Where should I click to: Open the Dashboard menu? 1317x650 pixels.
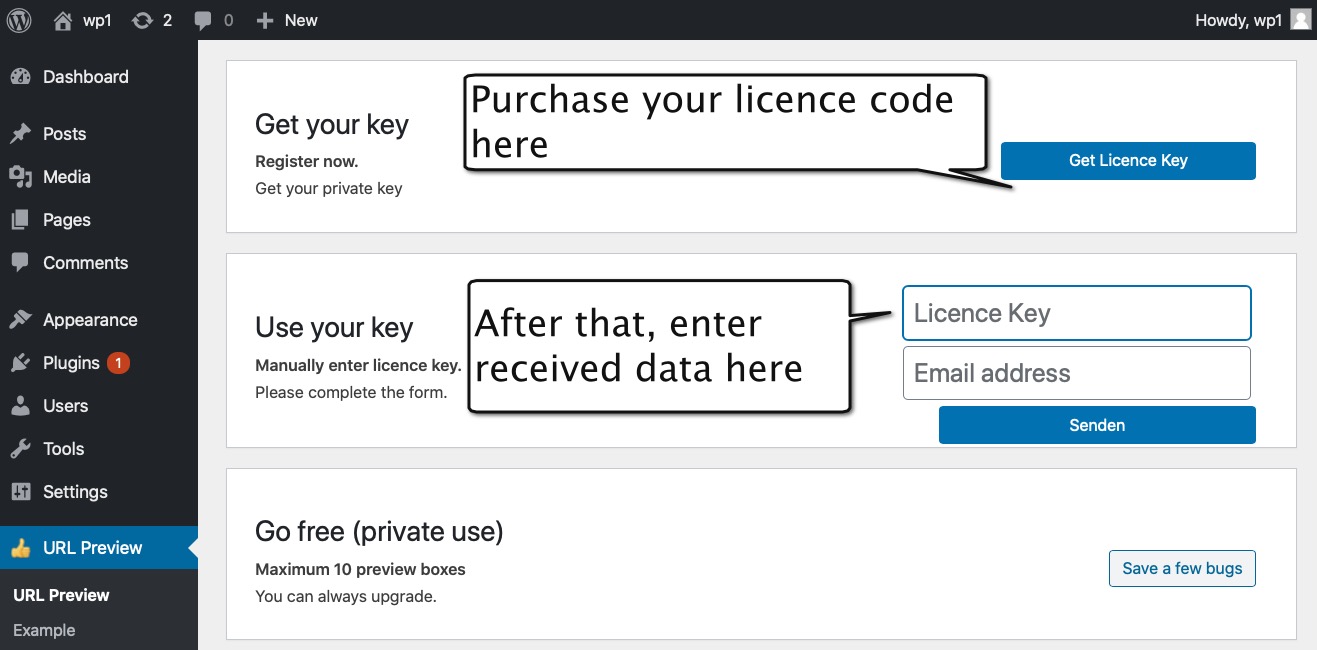pyautogui.click(x=86, y=77)
